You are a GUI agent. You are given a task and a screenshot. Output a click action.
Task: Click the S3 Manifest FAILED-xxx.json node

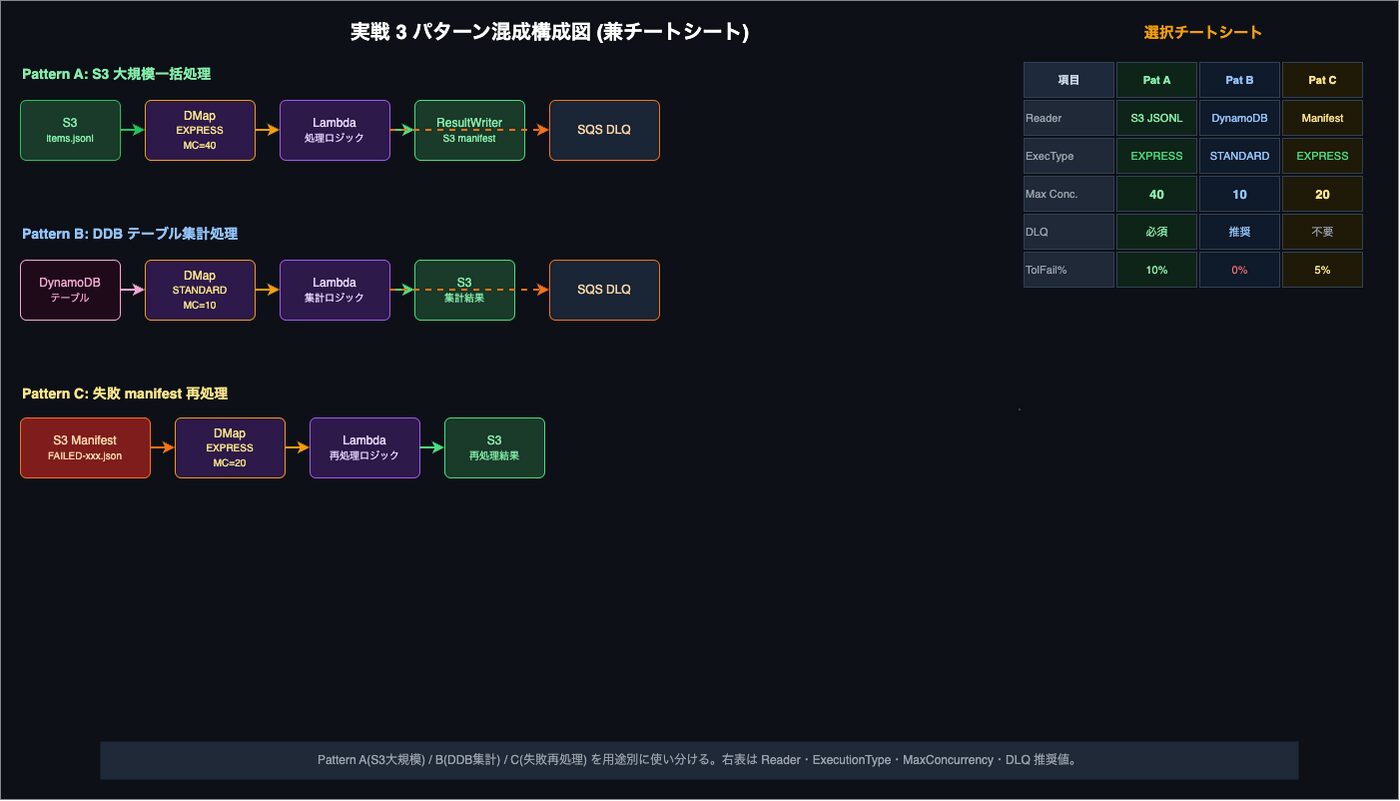click(85, 448)
